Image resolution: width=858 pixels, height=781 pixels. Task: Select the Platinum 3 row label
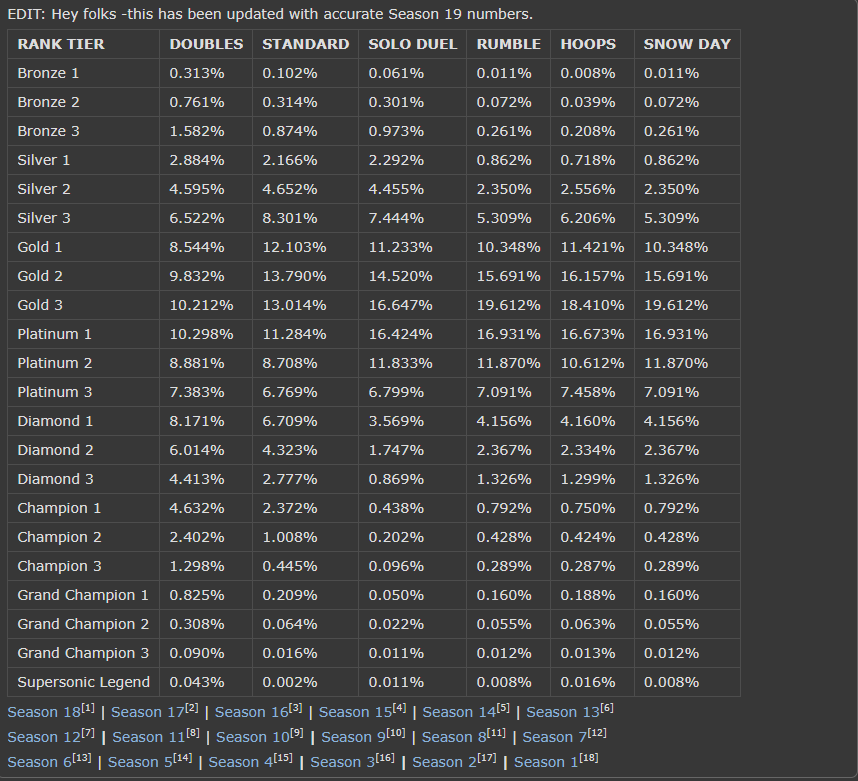(55, 392)
